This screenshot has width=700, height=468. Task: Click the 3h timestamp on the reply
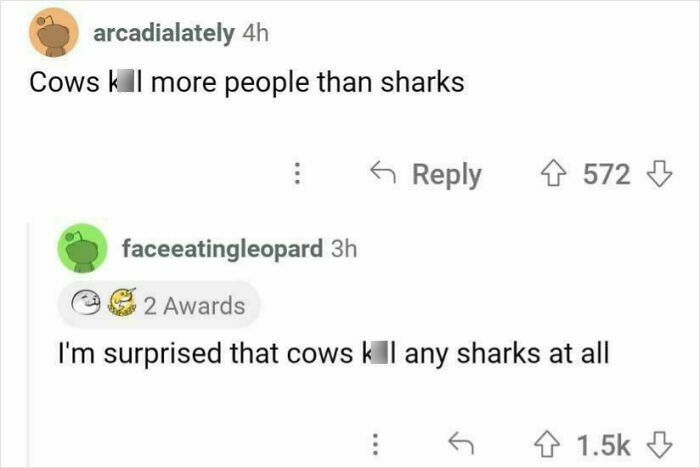pyautogui.click(x=344, y=249)
